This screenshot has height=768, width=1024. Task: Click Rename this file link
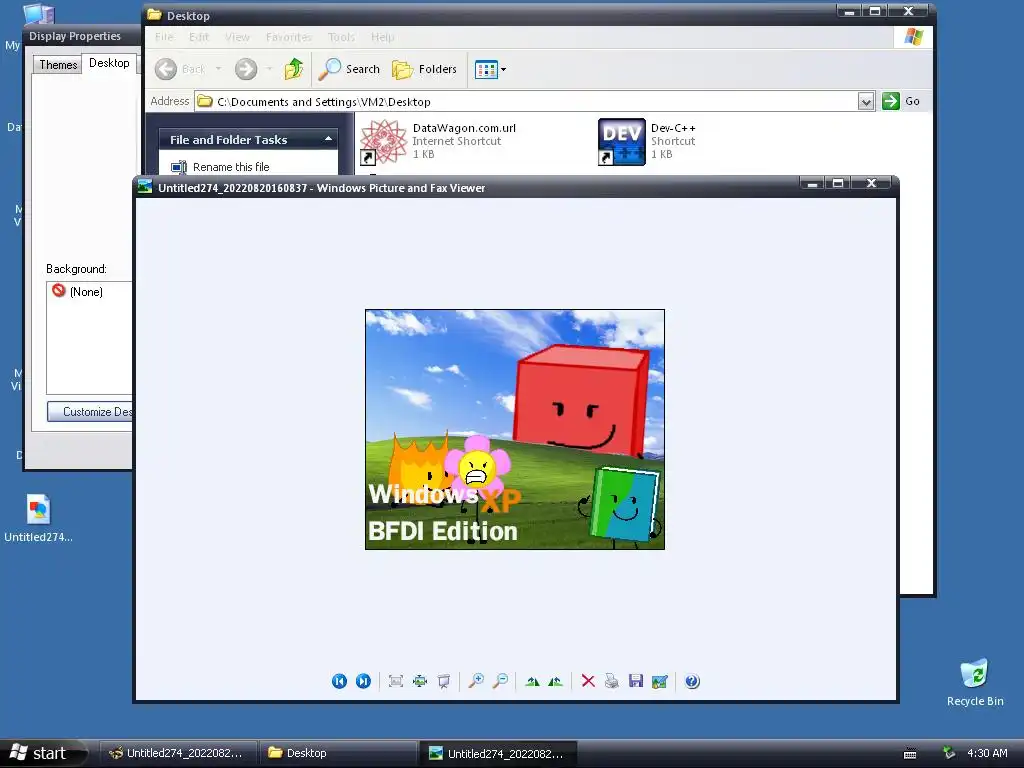click(231, 167)
